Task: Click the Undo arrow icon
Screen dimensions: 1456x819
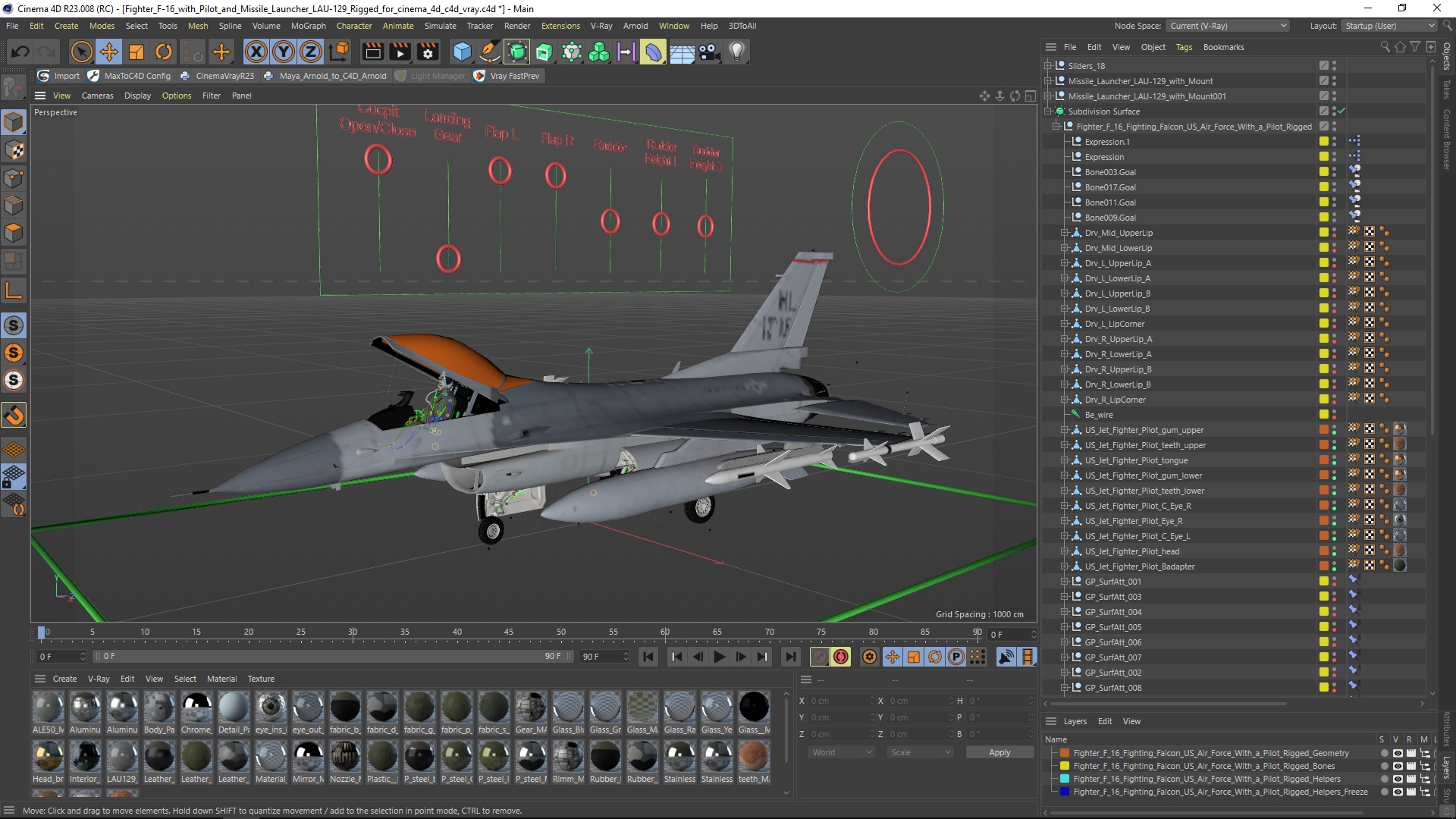Action: 20,52
